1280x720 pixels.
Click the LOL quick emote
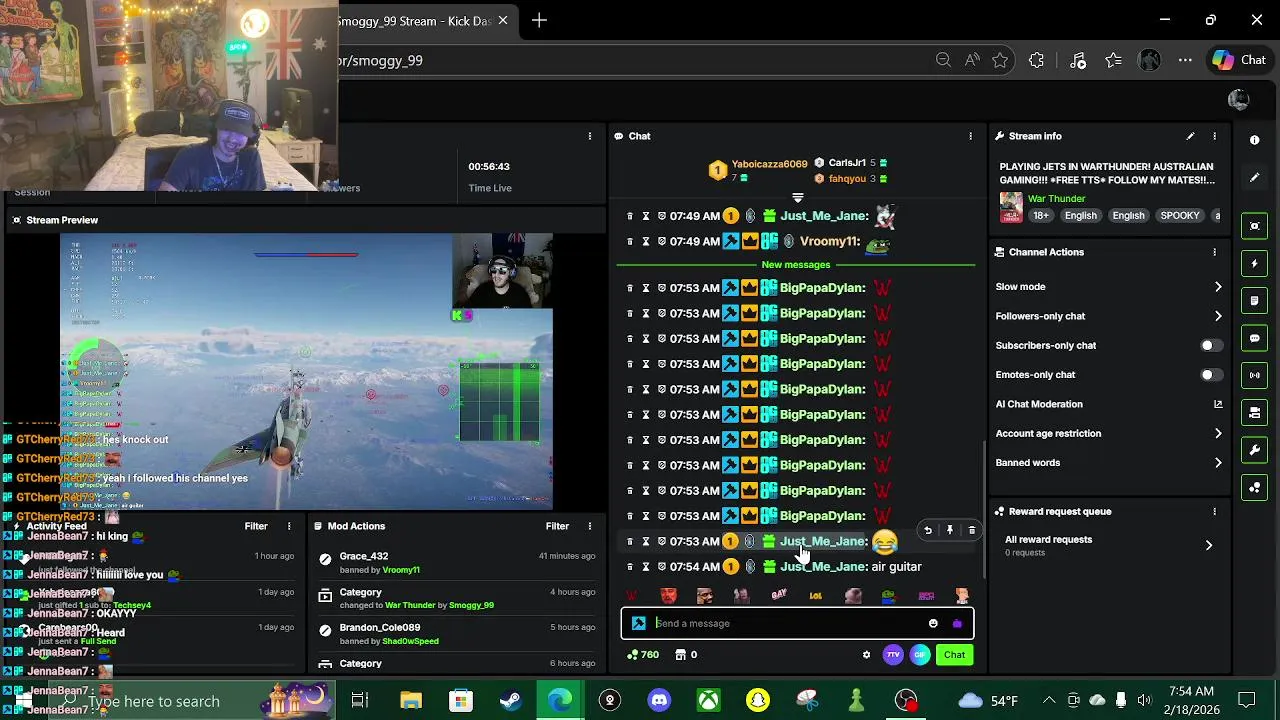click(x=815, y=596)
